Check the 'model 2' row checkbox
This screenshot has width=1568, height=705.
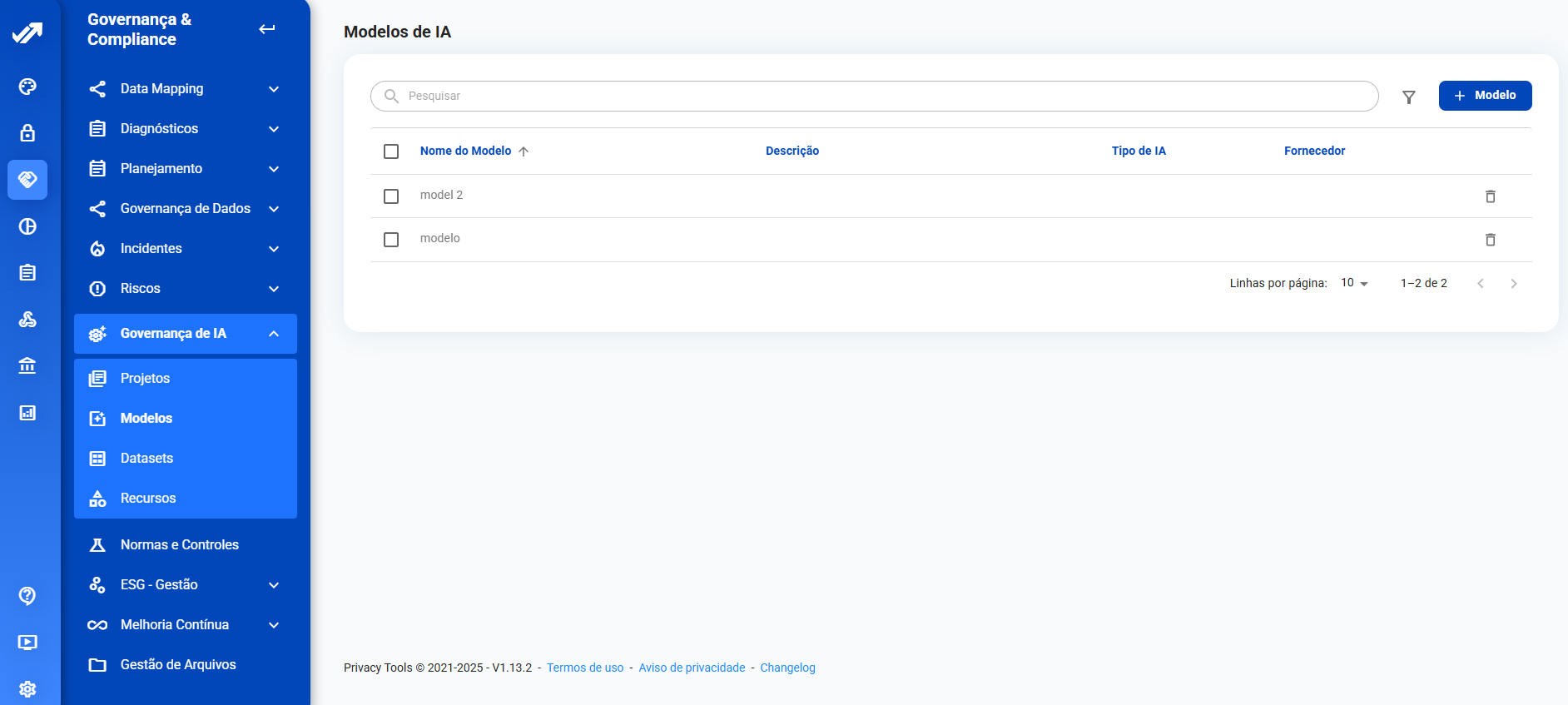pyautogui.click(x=391, y=196)
